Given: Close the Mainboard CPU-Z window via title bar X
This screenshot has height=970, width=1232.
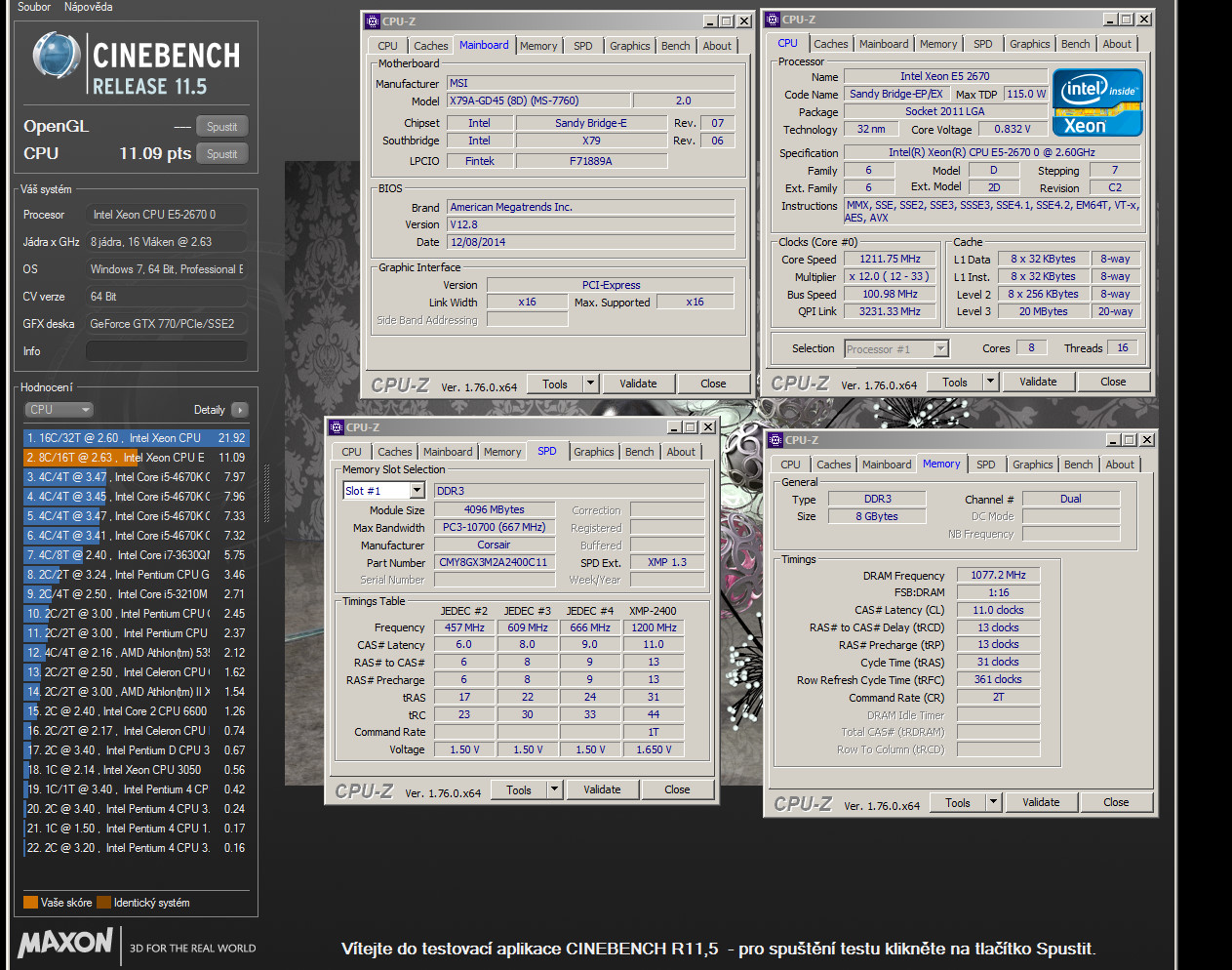Looking at the screenshot, I should tap(744, 20).
